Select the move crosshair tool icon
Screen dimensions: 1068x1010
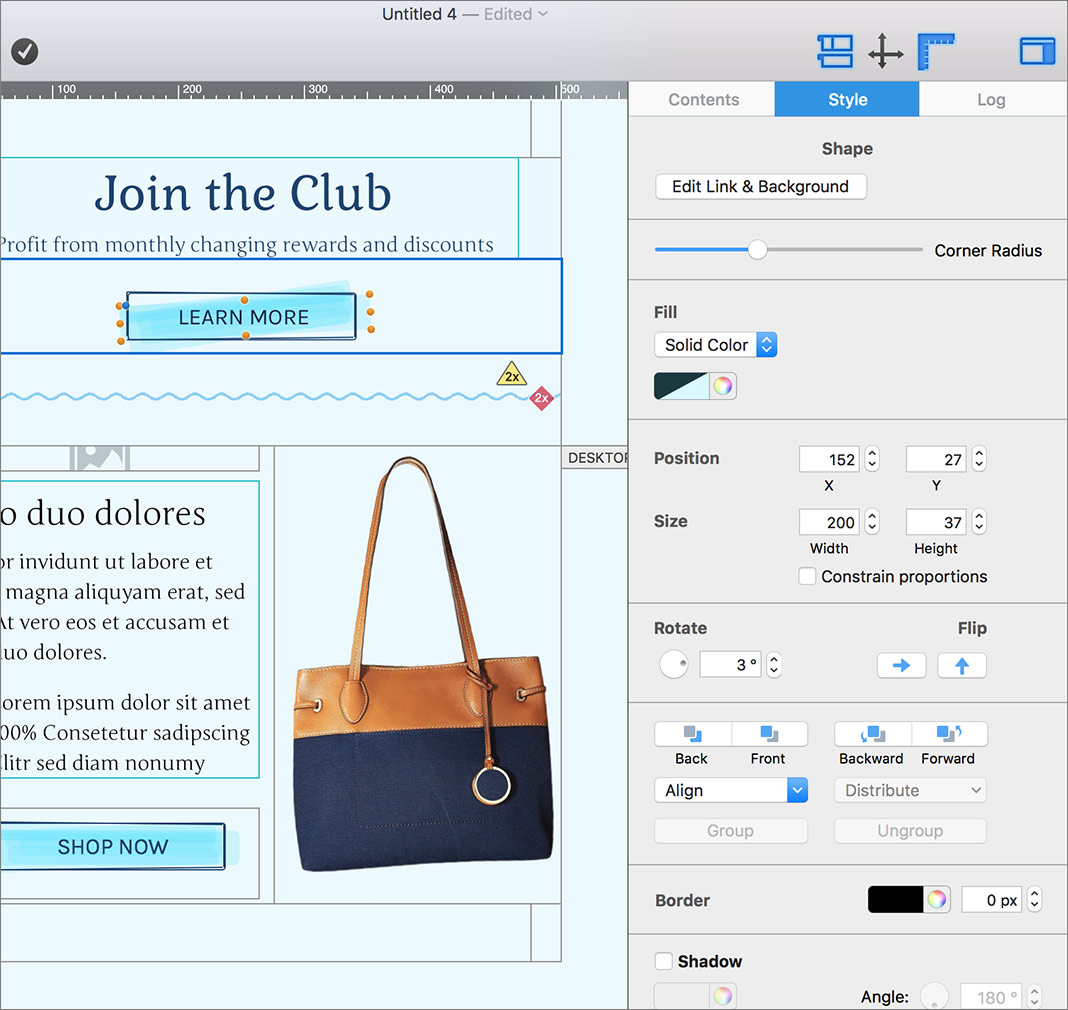(x=885, y=51)
